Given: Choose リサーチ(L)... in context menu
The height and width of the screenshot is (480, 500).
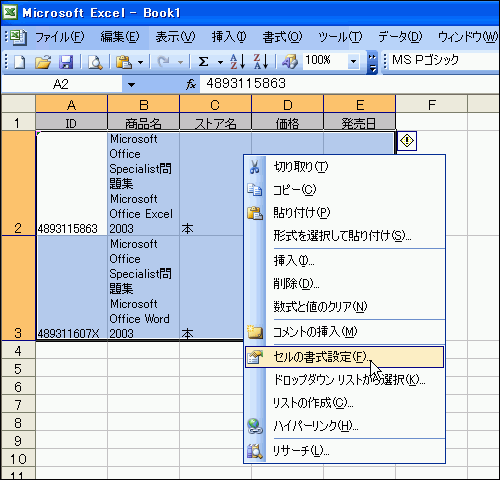Looking at the screenshot, I should click(345, 451).
